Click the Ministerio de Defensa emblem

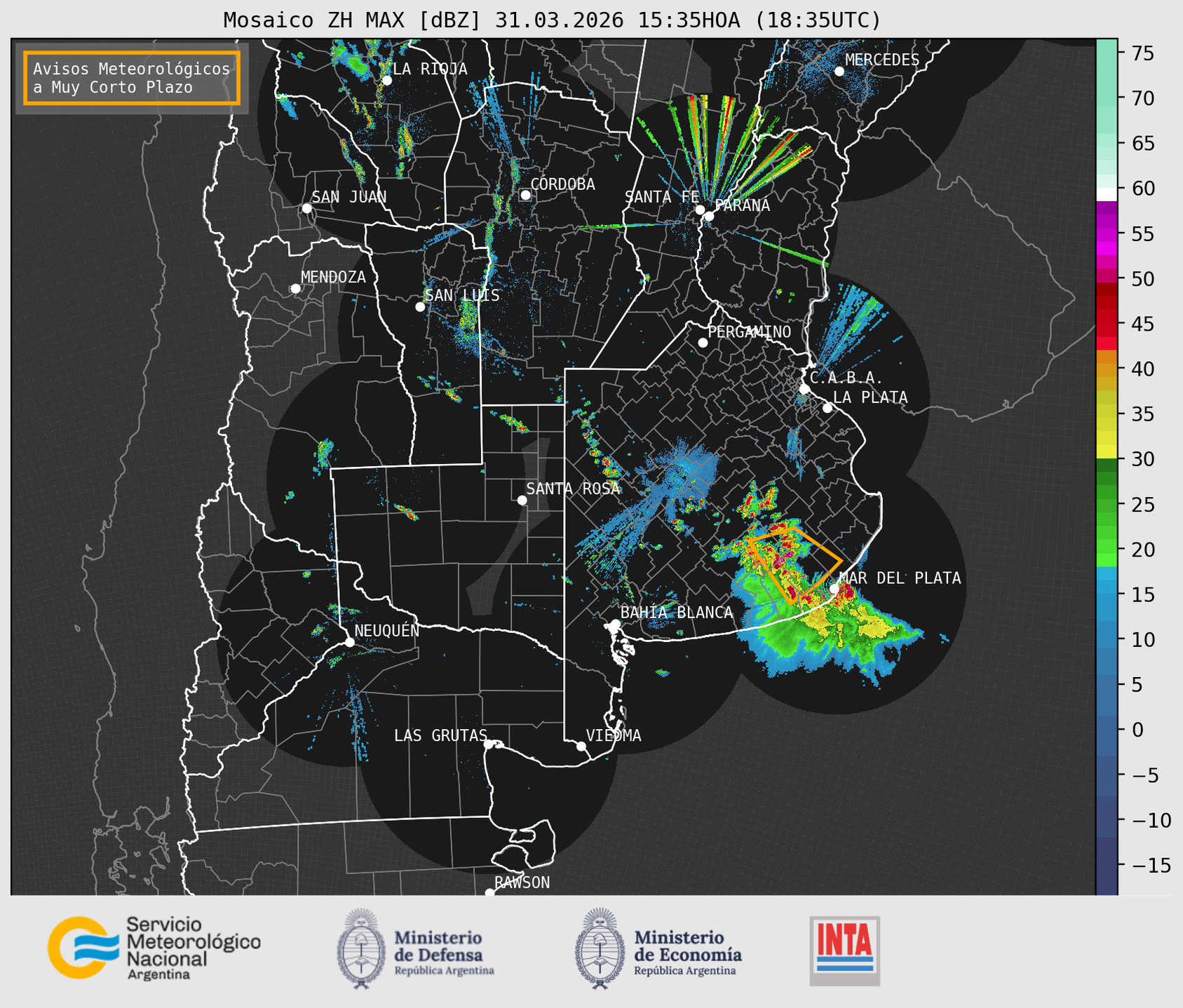click(x=360, y=949)
